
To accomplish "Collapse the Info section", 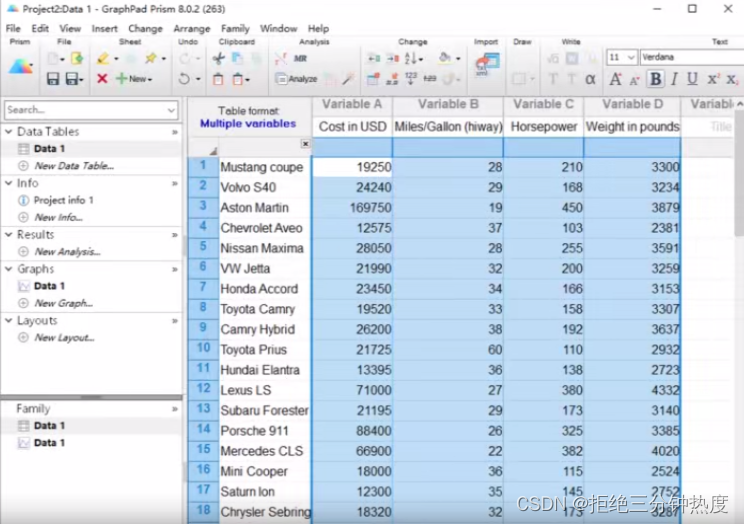I will coord(9,183).
